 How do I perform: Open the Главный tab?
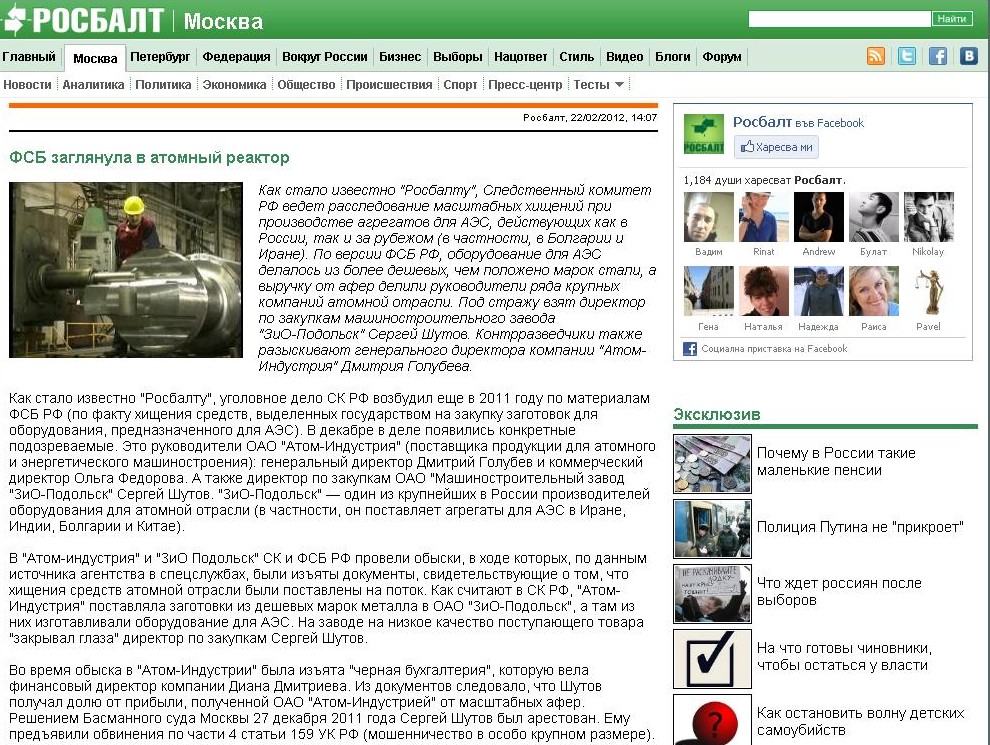(29, 57)
